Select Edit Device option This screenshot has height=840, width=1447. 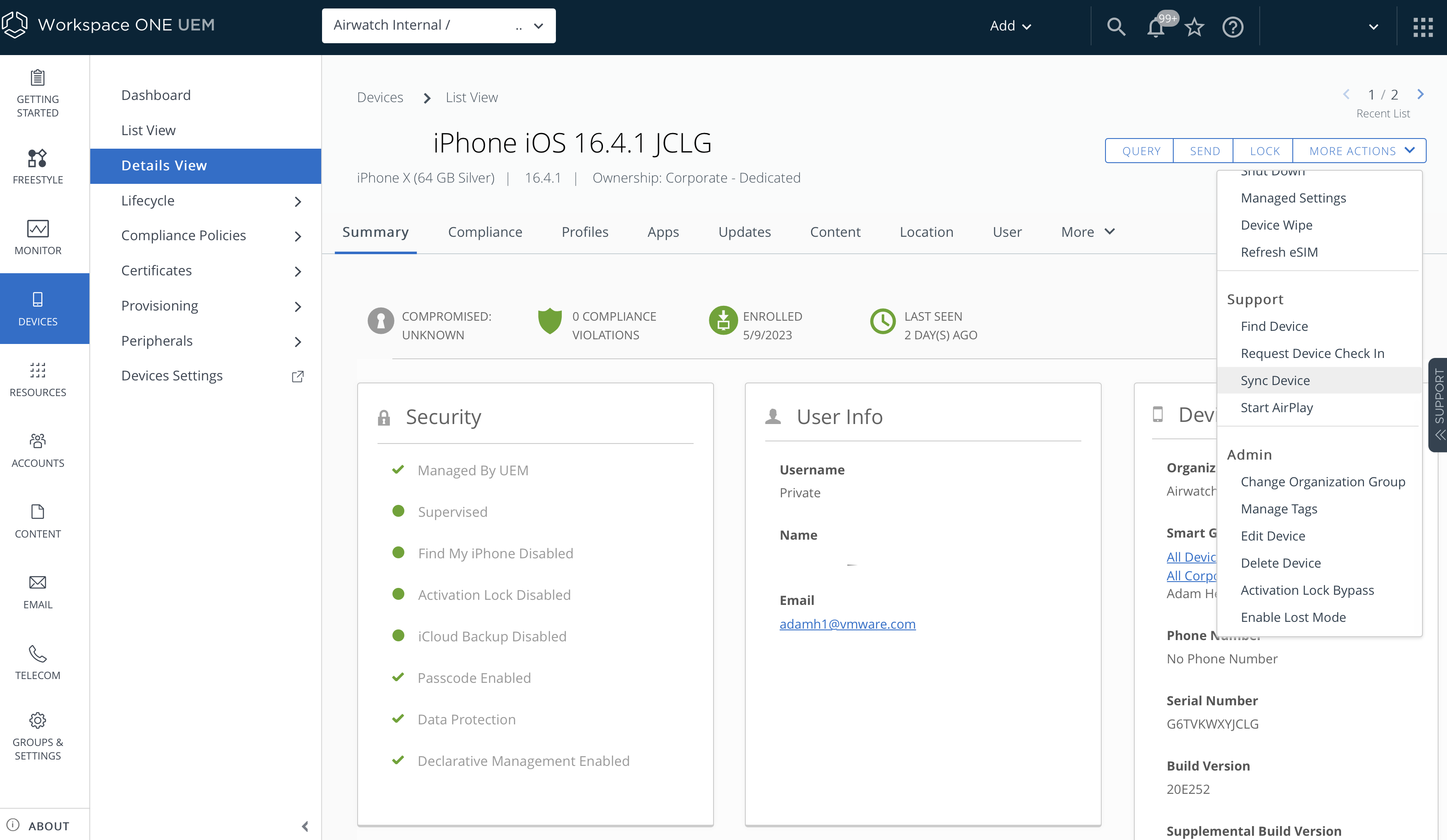tap(1319, 536)
